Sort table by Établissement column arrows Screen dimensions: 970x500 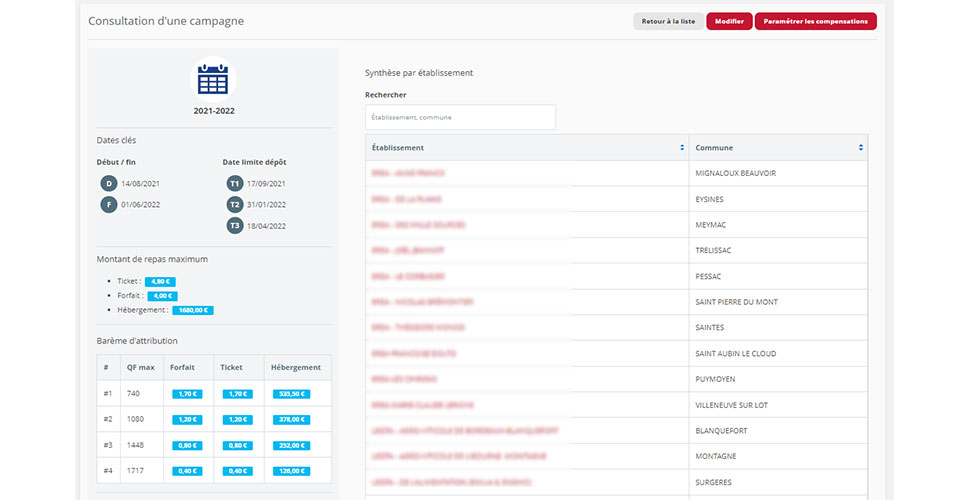(x=682, y=148)
